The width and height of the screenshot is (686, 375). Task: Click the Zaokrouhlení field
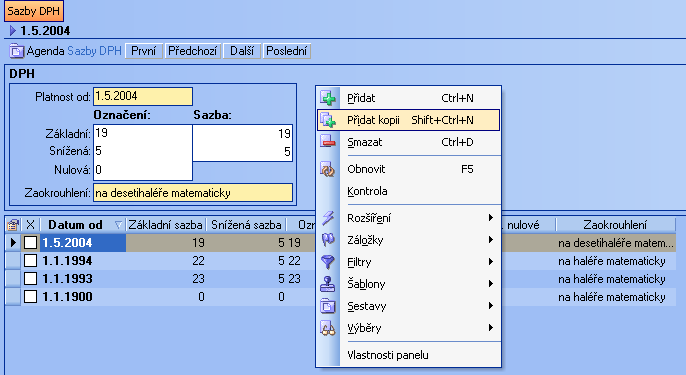pyautogui.click(x=193, y=193)
